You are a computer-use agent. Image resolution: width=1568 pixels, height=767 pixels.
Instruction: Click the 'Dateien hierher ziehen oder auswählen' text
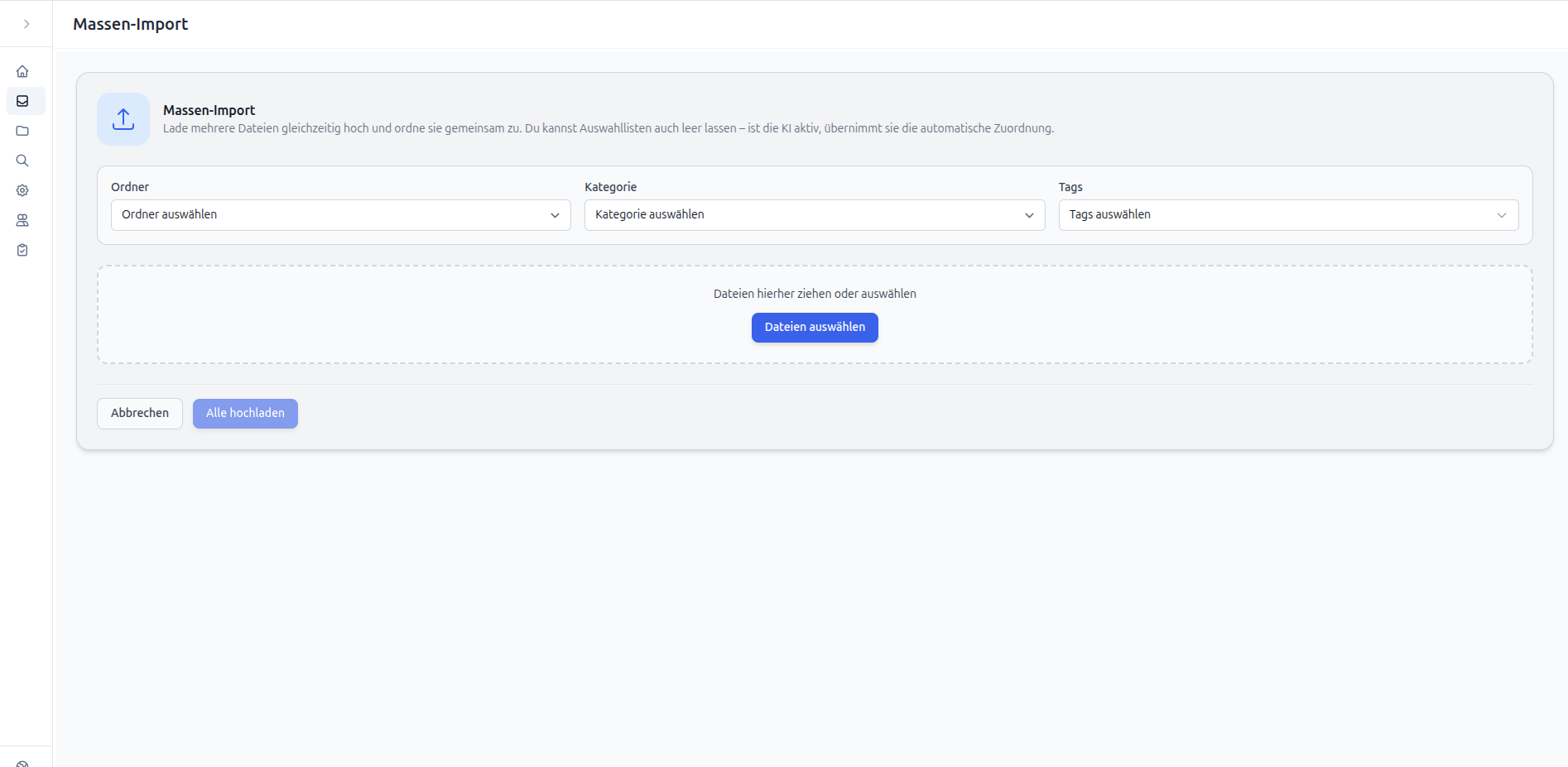click(x=815, y=294)
